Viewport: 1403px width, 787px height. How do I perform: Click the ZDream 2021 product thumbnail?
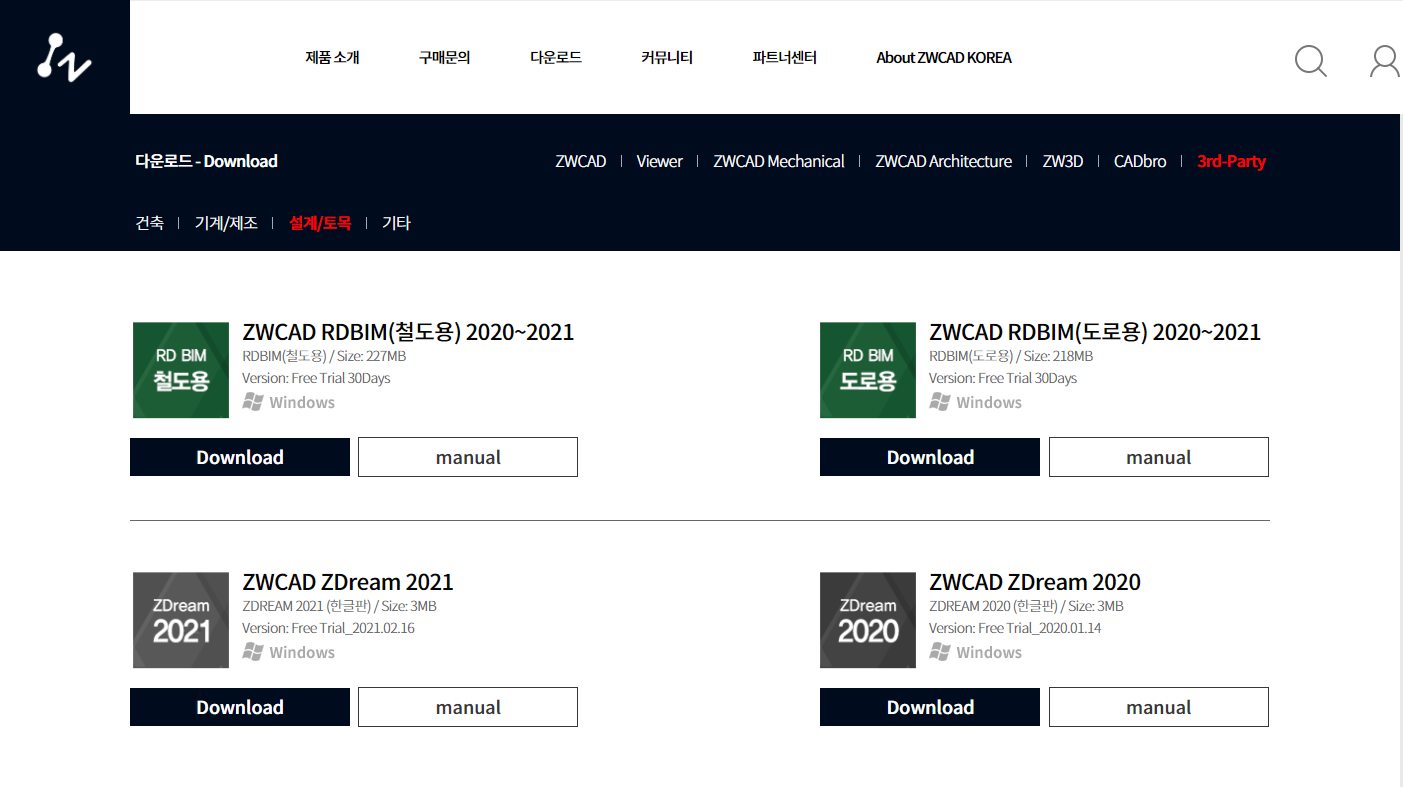(x=181, y=620)
